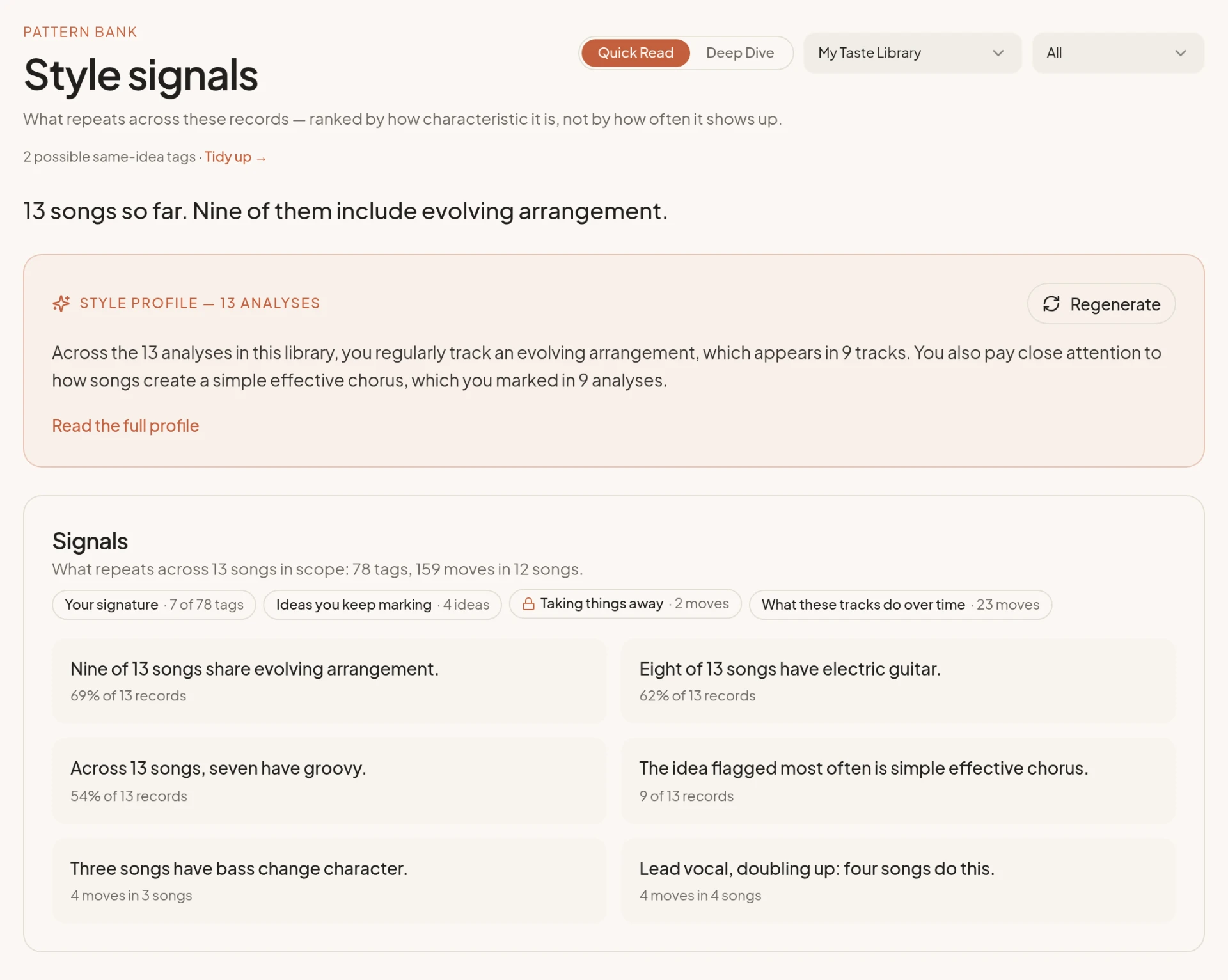
Task: Open the Lead vocal doubling up card
Action: tap(898, 880)
